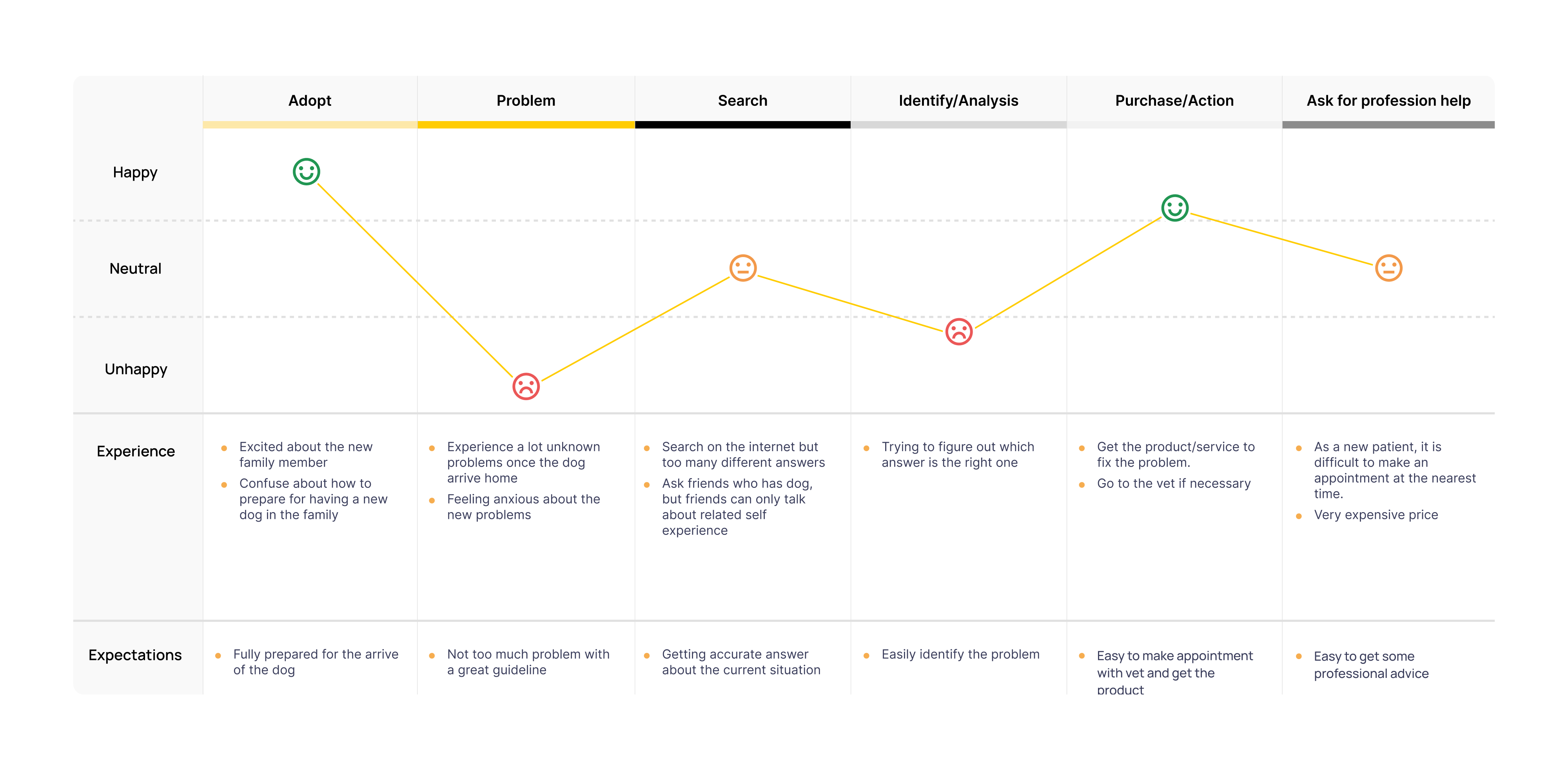Viewport: 1568px width, 770px height.
Task: Click the Purchase/Action stage heading
Action: pyautogui.click(x=1174, y=100)
